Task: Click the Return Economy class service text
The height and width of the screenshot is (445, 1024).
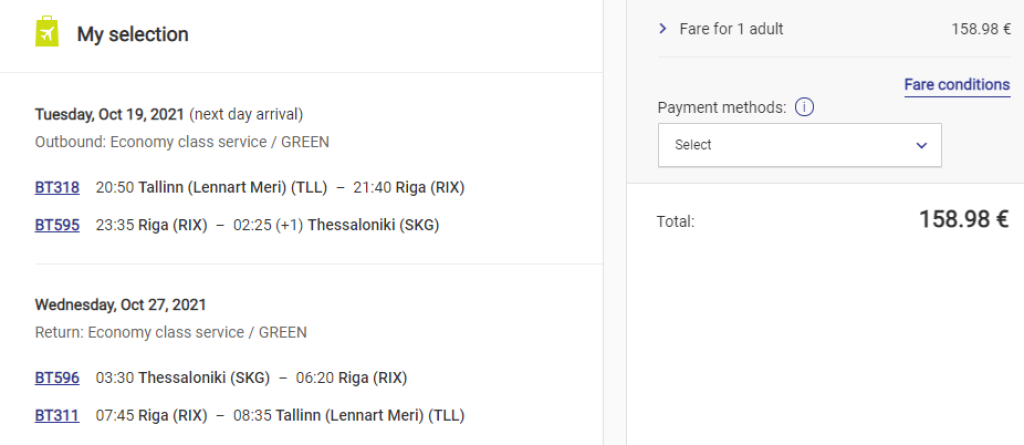Action: (x=171, y=332)
